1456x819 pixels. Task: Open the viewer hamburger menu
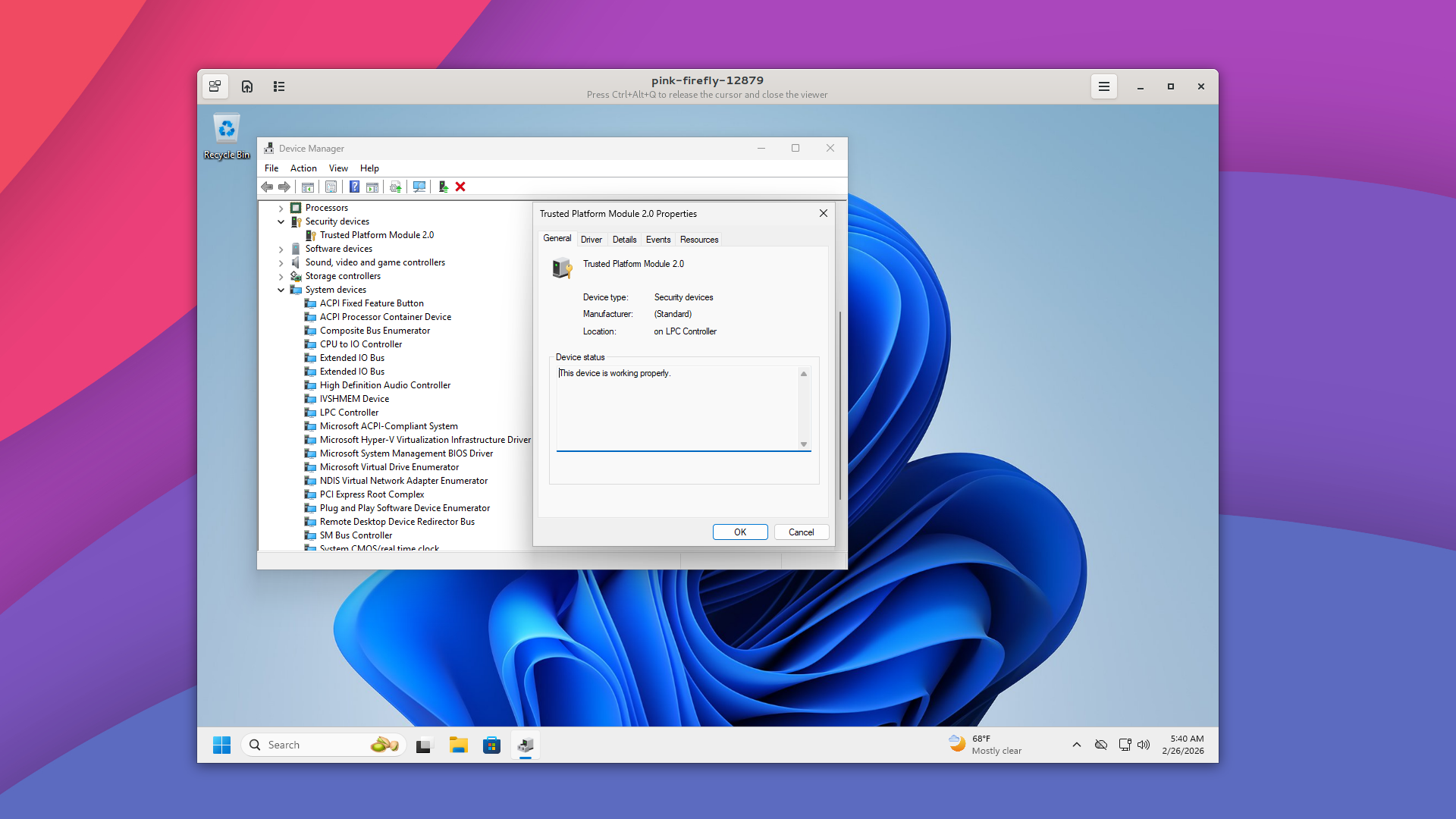tap(1103, 86)
